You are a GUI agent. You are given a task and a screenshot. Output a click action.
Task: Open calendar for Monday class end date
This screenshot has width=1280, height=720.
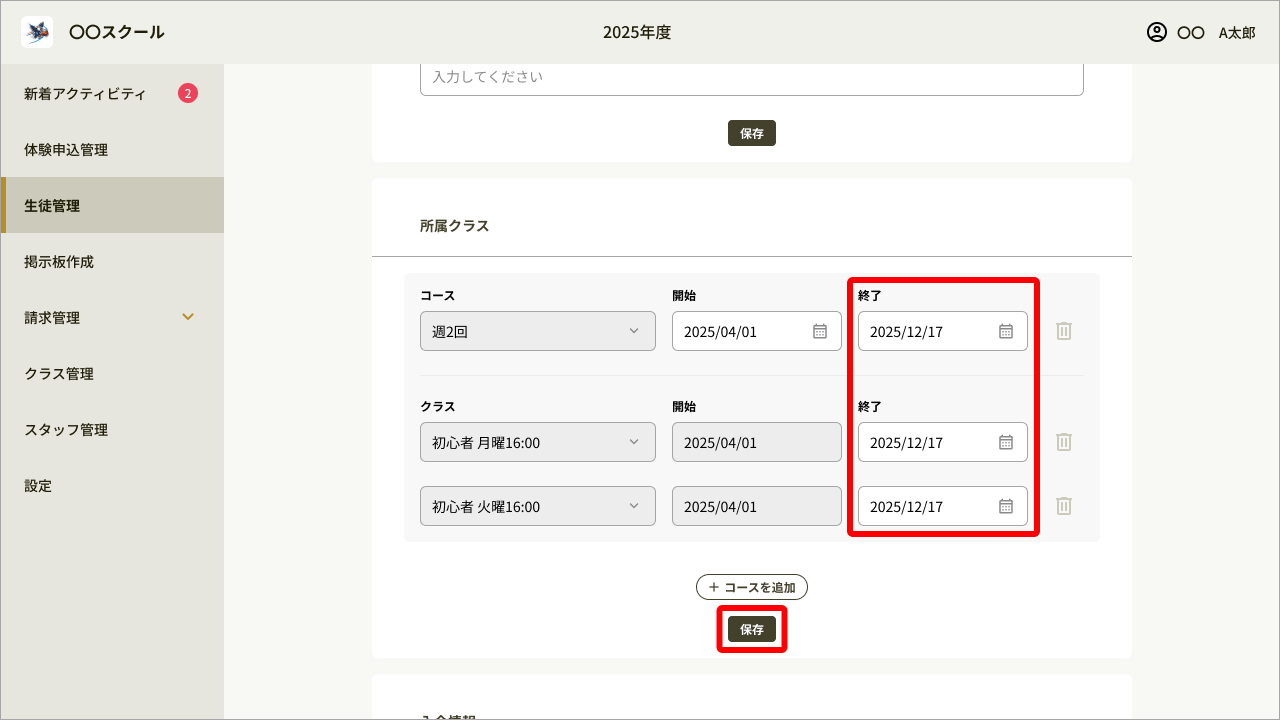pos(1006,442)
